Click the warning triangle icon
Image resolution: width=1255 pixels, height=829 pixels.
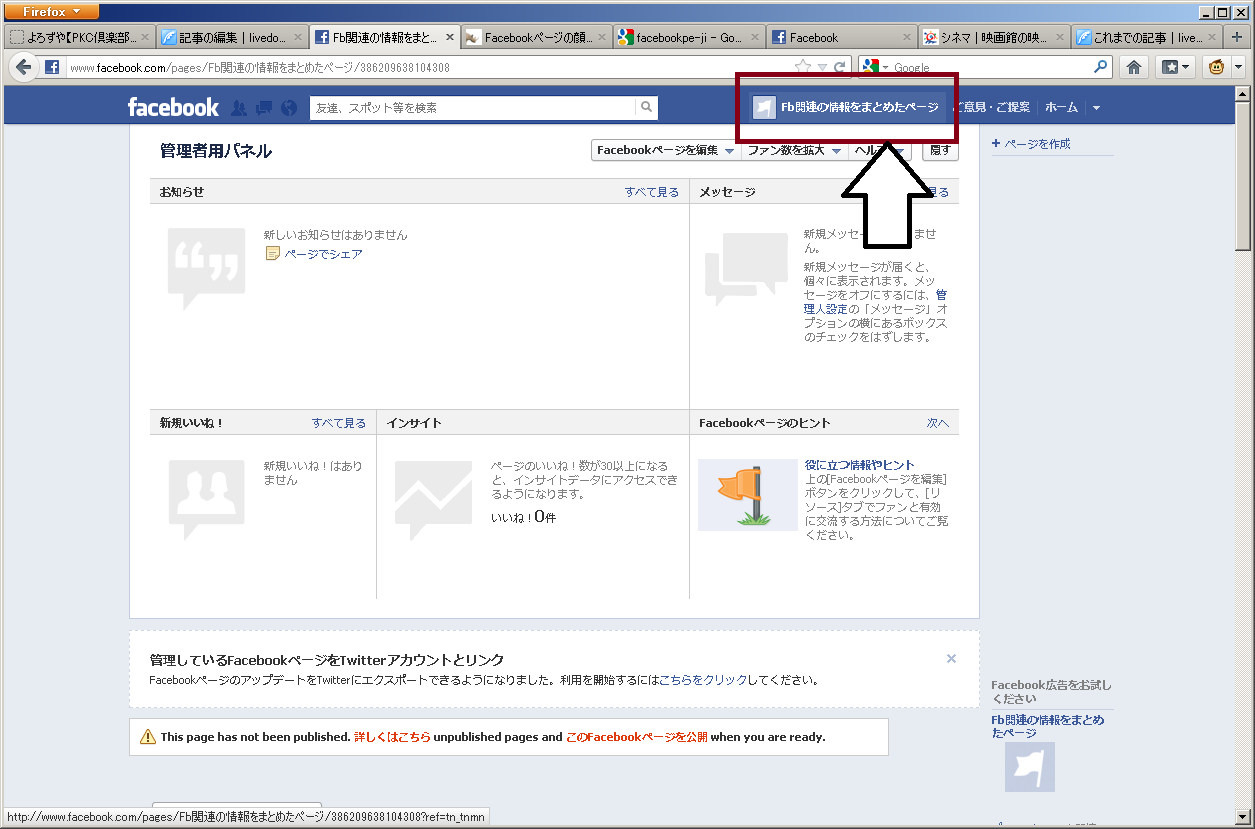(148, 737)
